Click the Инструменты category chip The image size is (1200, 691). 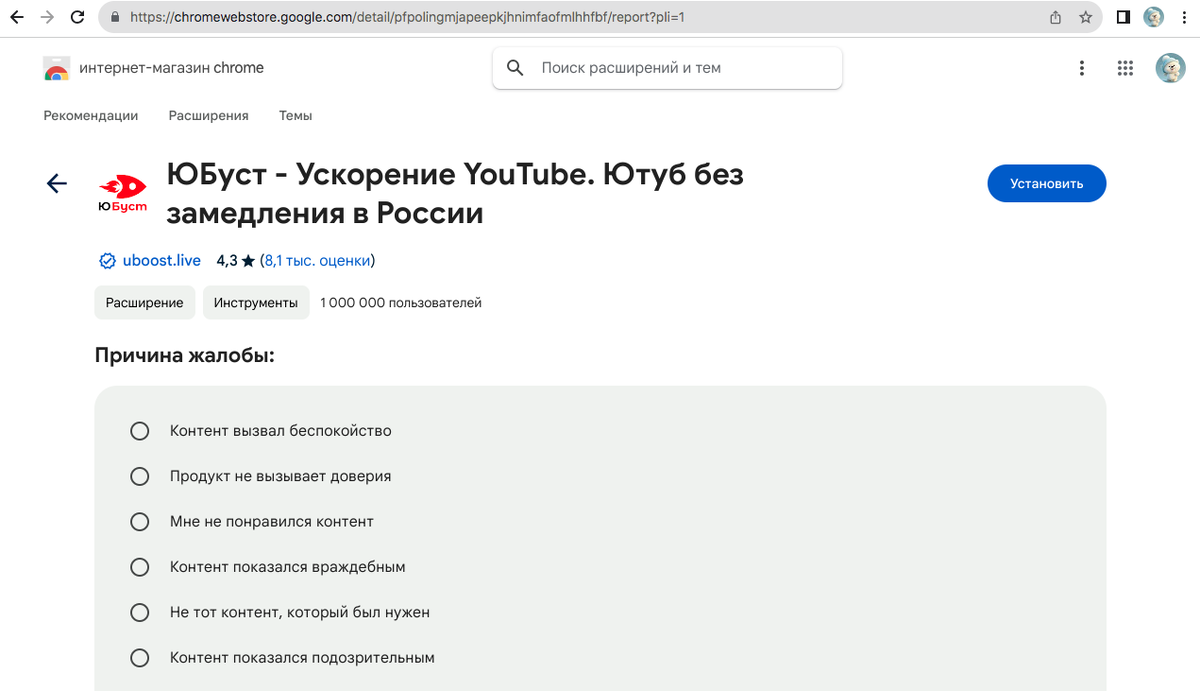point(256,302)
